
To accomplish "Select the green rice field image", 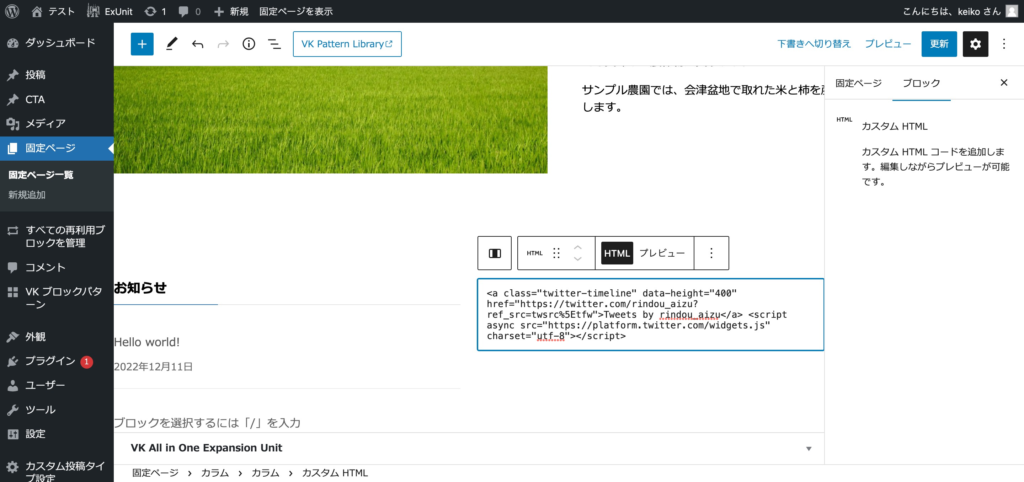I will (330, 120).
